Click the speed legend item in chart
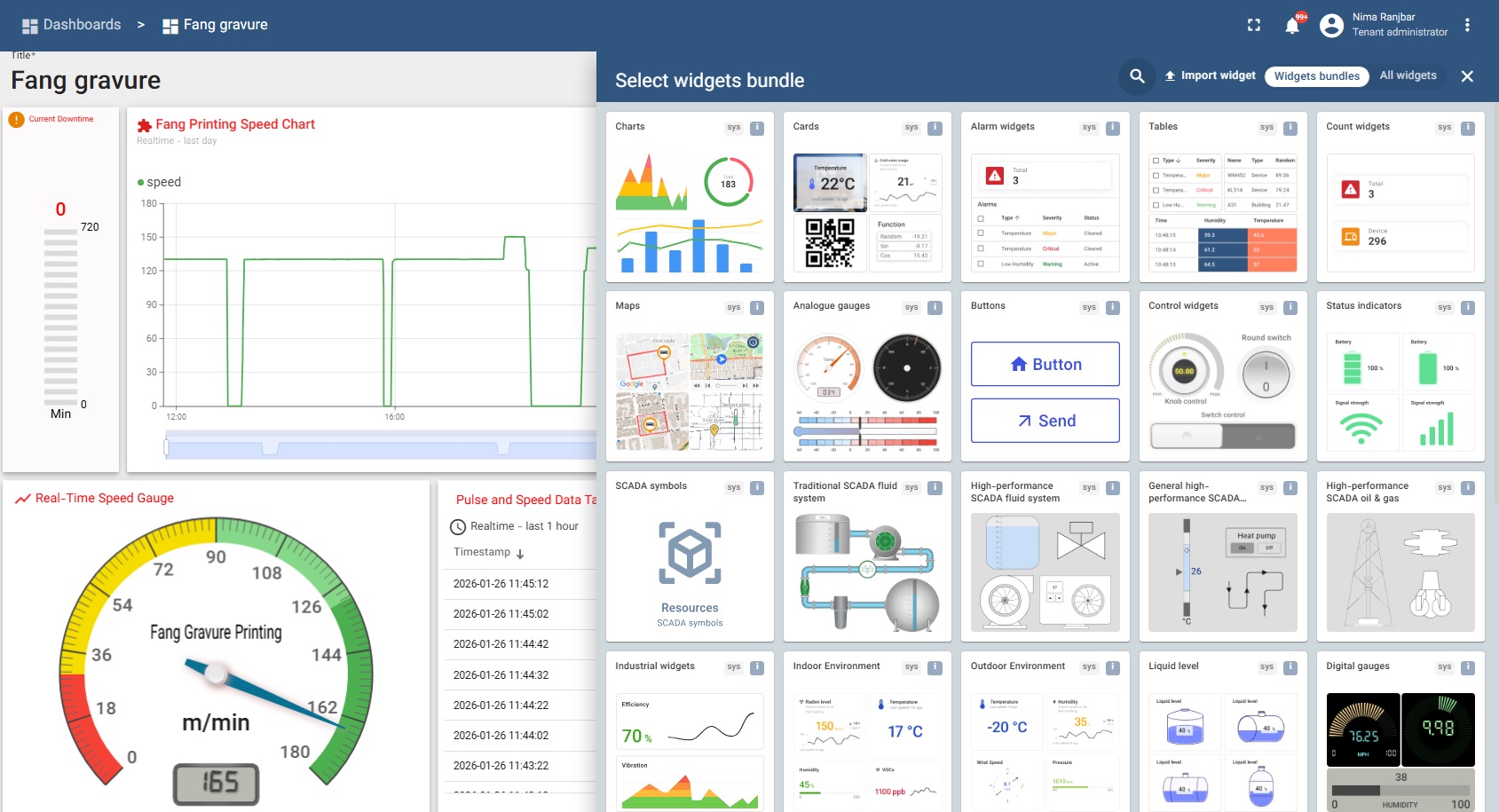This screenshot has width=1499, height=812. (x=160, y=182)
